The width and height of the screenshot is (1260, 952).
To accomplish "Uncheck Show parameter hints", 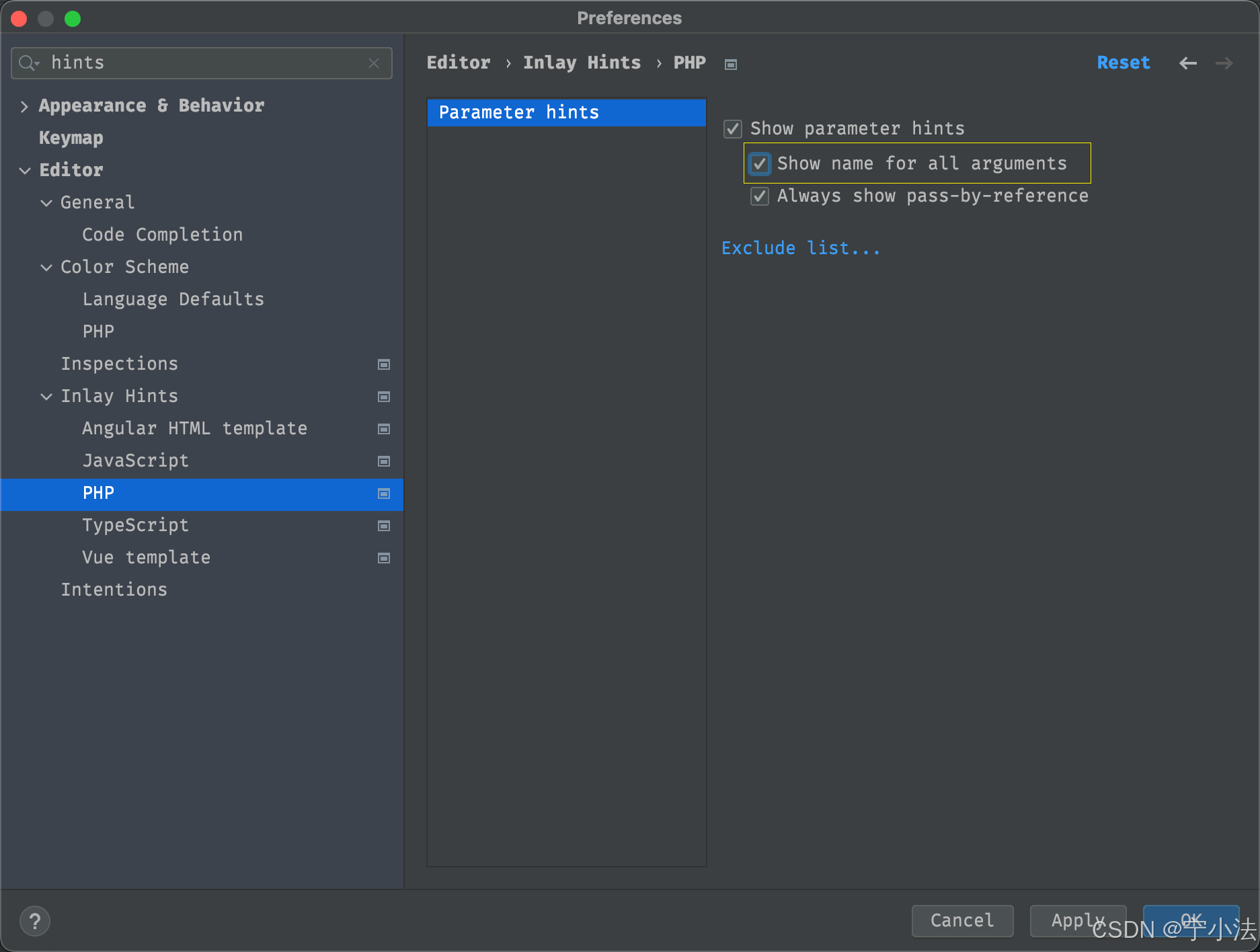I will tap(732, 128).
